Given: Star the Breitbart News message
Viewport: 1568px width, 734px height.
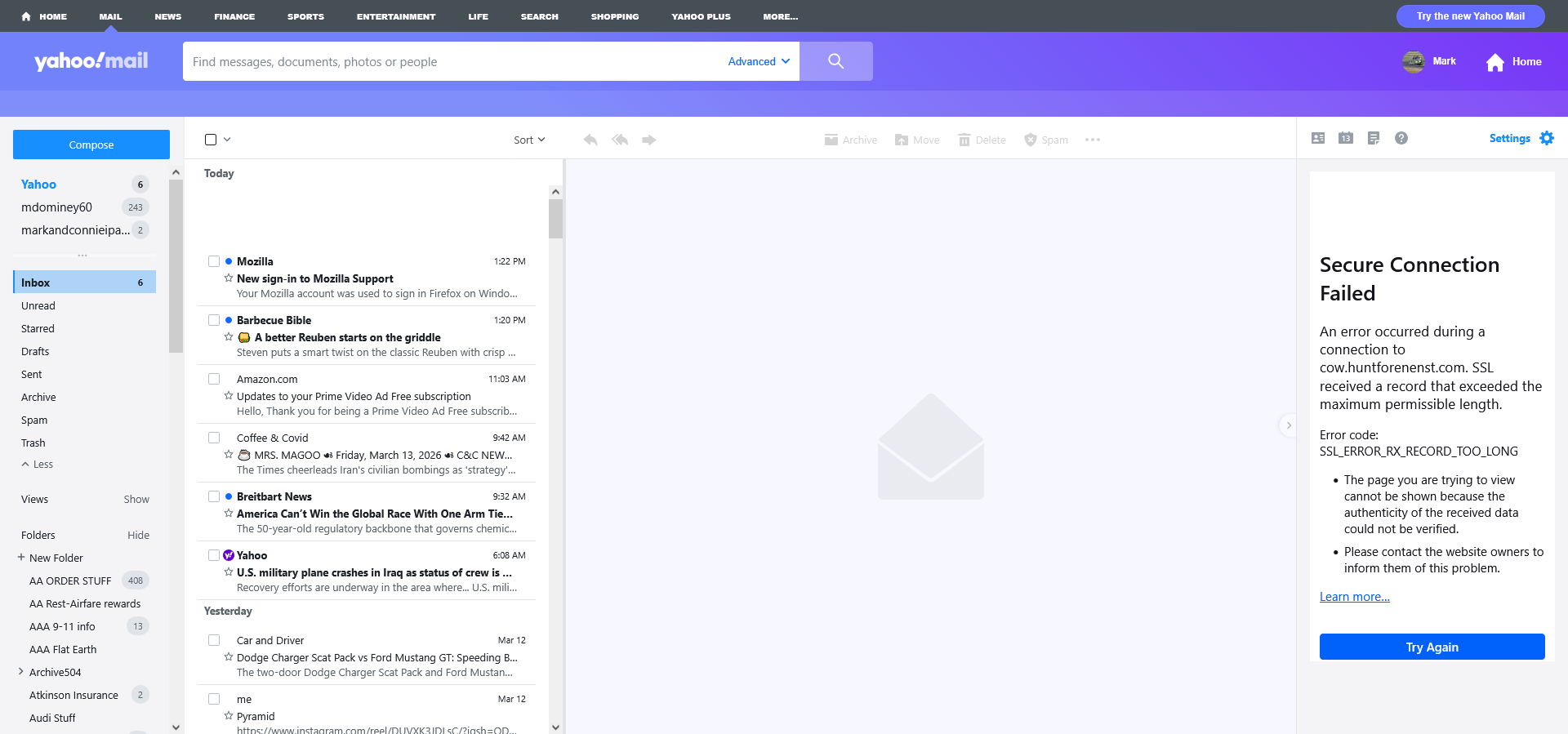Looking at the screenshot, I should click(229, 514).
